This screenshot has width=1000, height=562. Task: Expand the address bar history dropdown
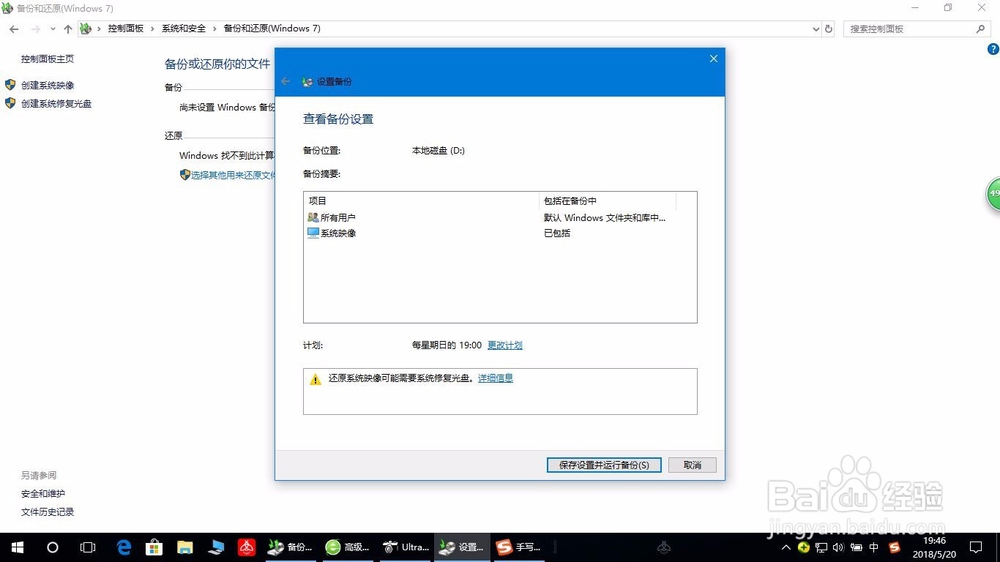816,29
